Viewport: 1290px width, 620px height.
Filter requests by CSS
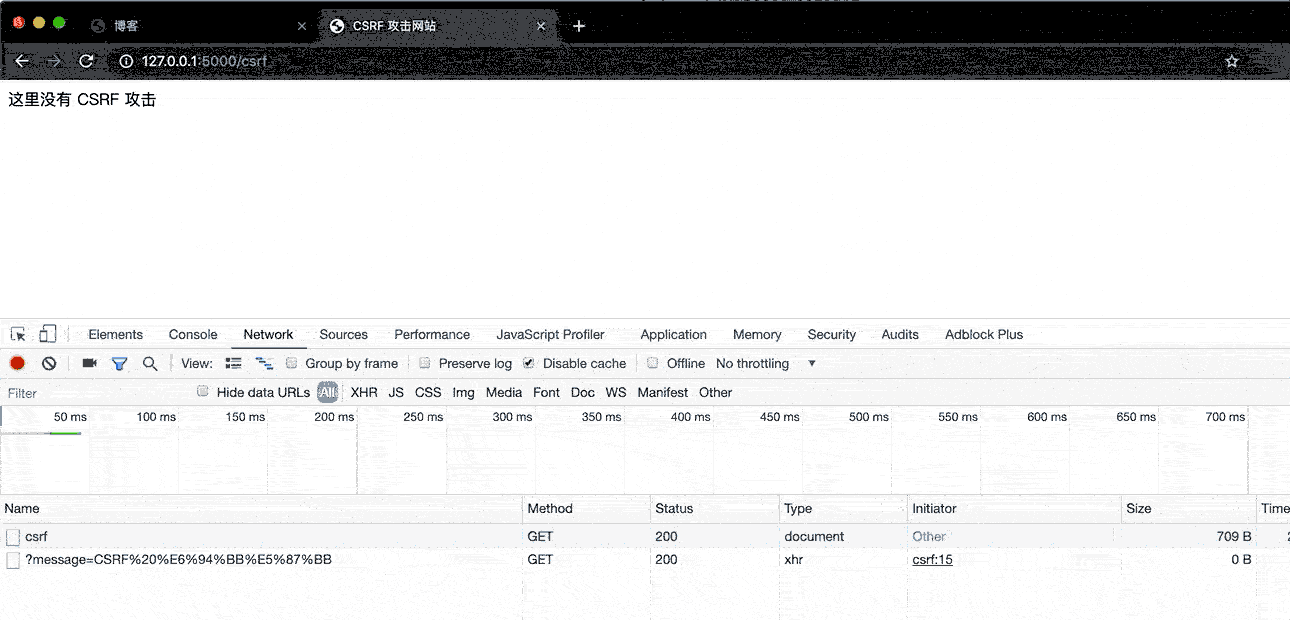[x=428, y=392]
